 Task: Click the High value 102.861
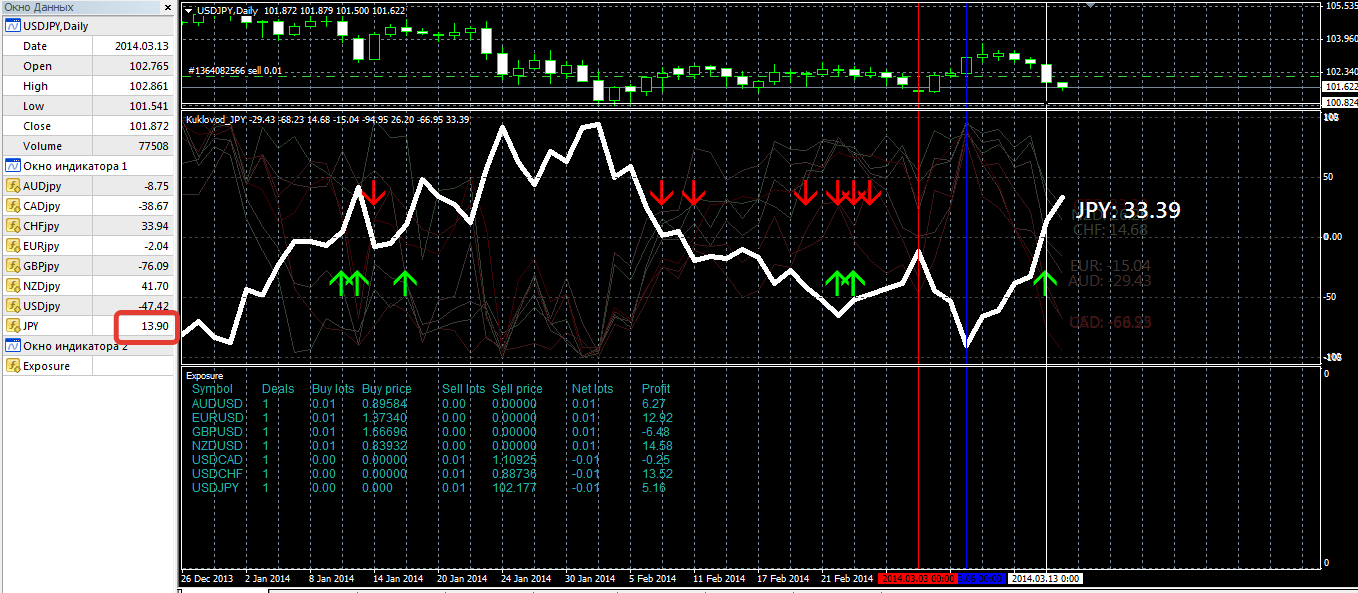click(150, 86)
